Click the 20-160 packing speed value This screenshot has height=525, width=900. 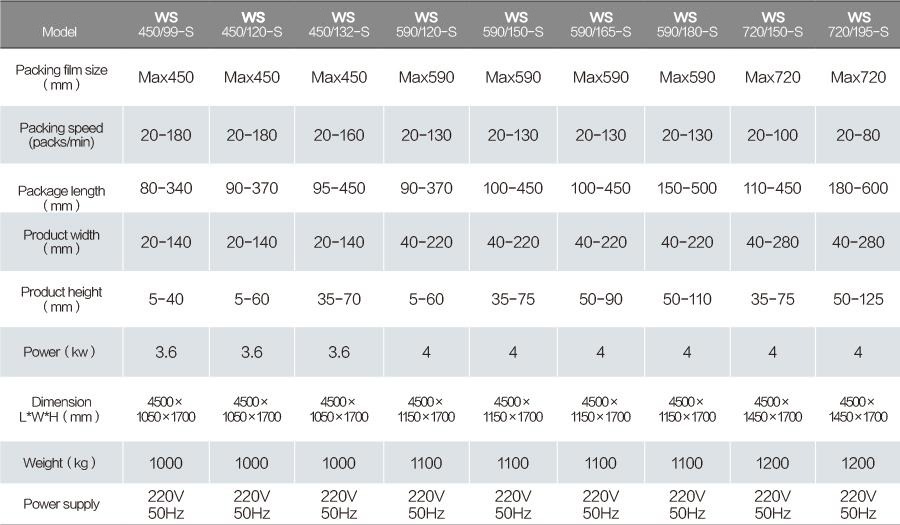[339, 135]
